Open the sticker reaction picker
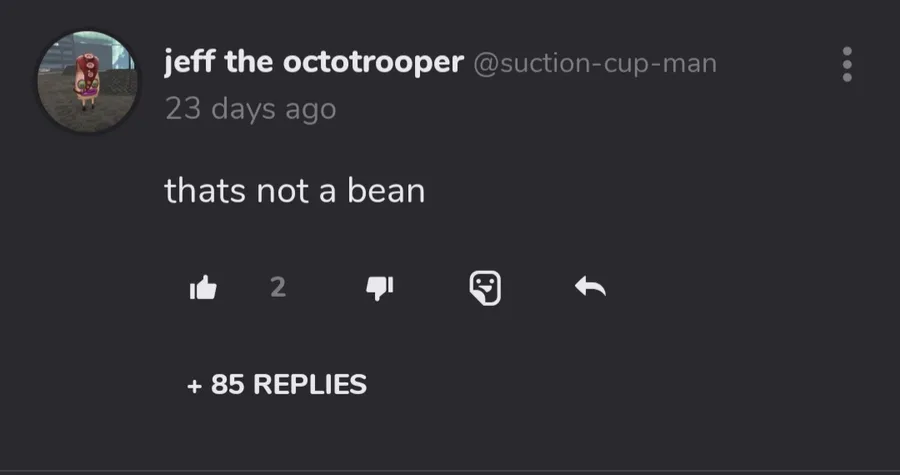This screenshot has width=900, height=475. (x=485, y=289)
